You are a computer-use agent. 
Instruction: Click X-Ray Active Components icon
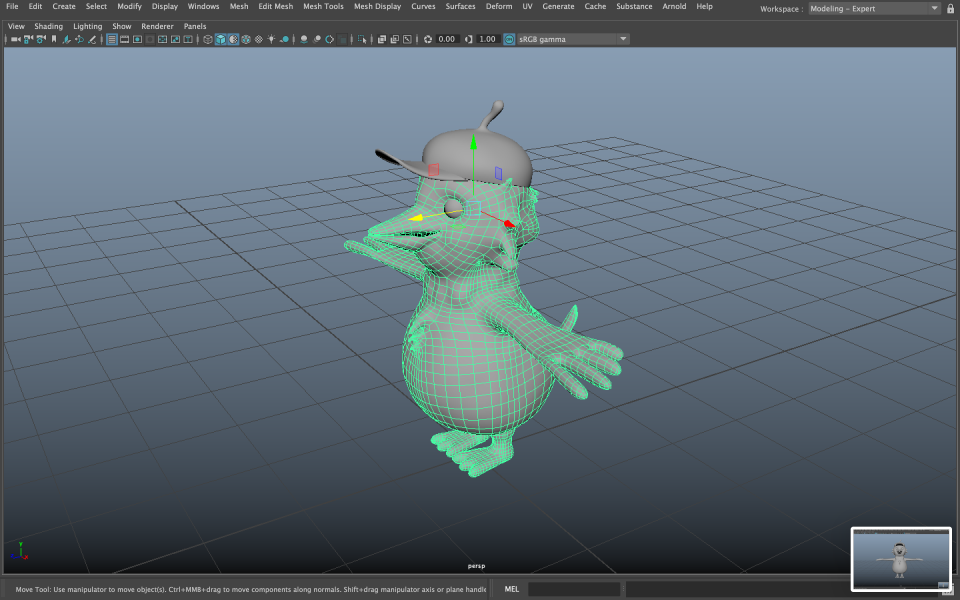[x=394, y=39]
